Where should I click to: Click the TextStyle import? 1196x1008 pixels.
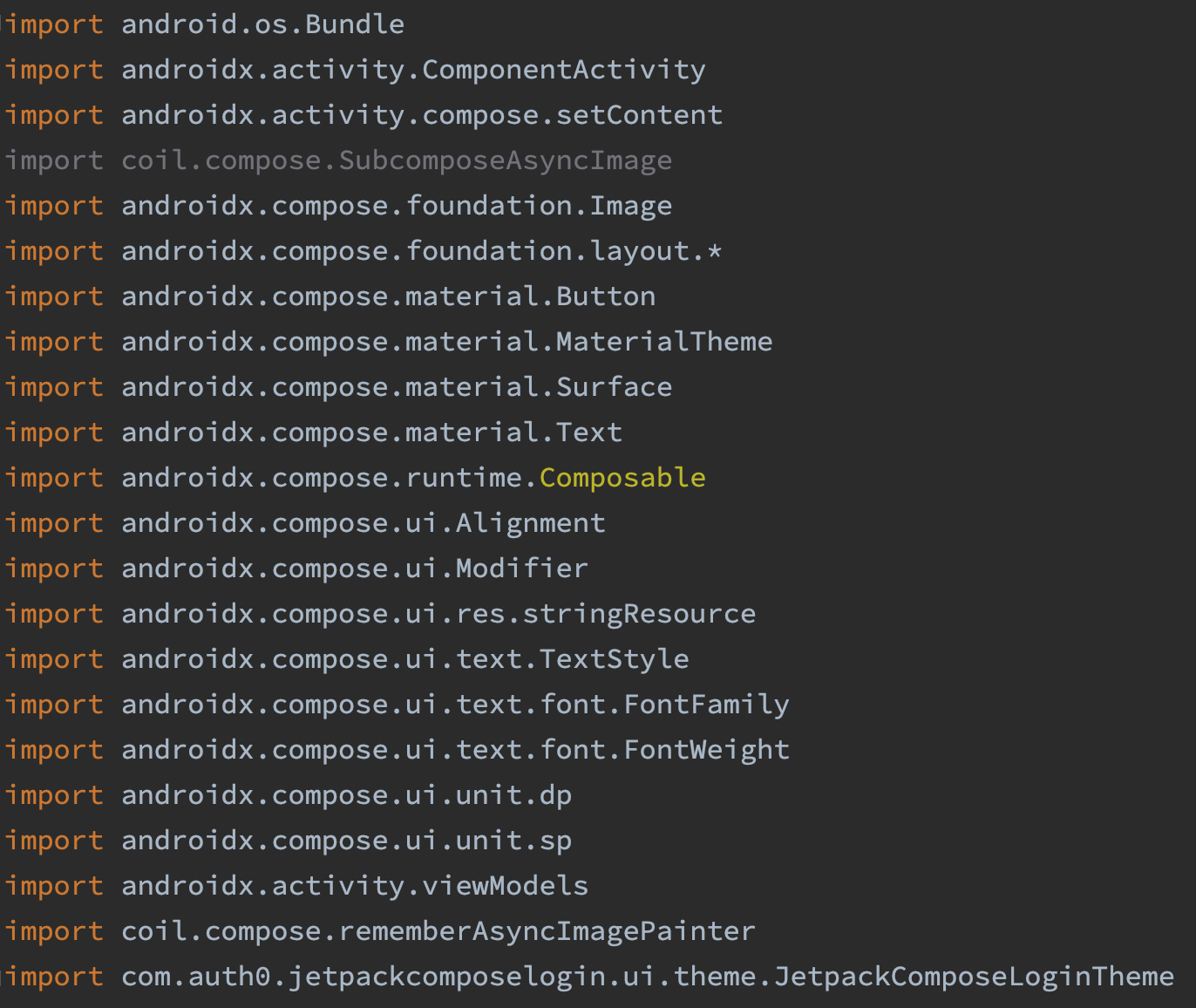(x=614, y=659)
